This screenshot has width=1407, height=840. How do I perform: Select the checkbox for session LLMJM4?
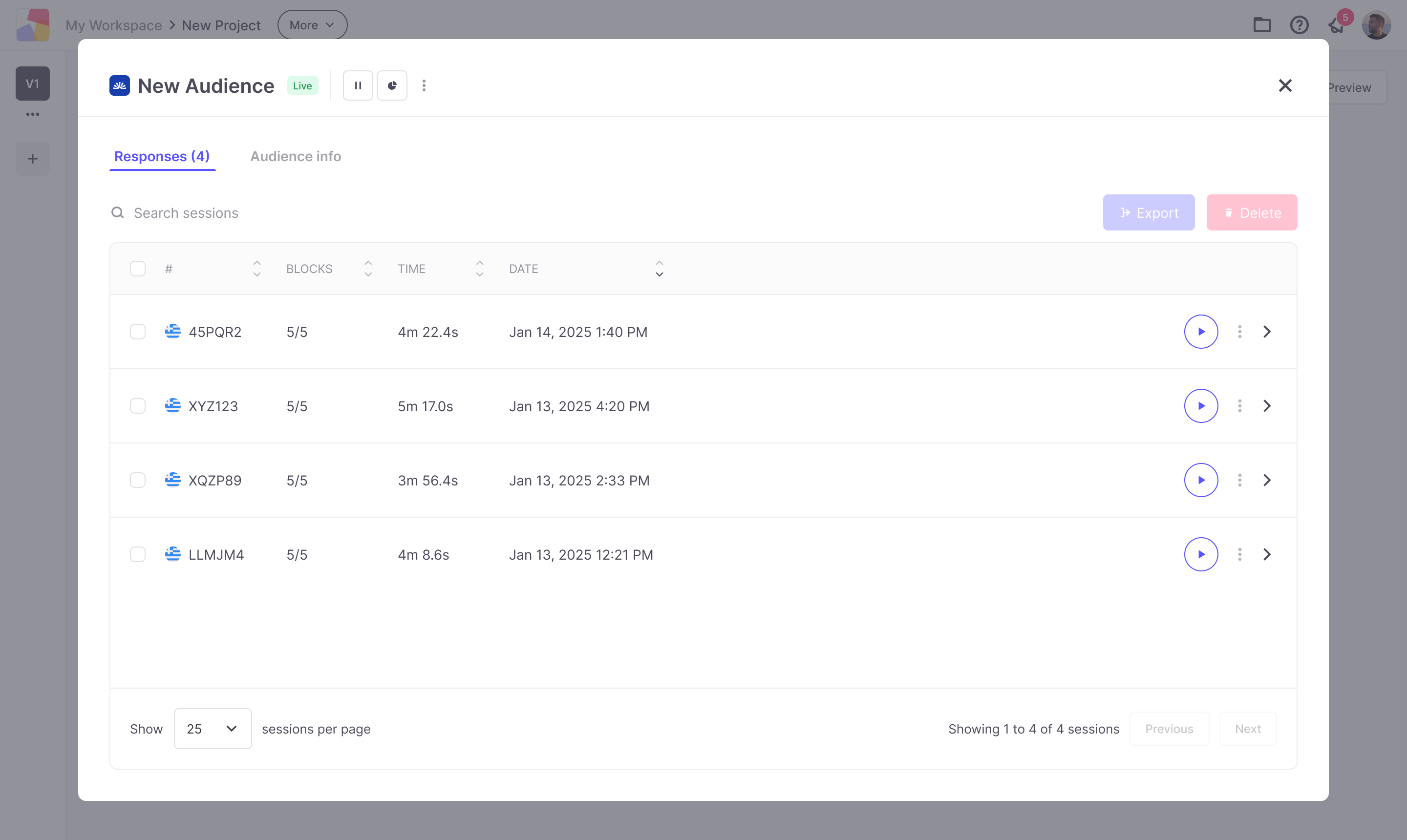tap(138, 554)
